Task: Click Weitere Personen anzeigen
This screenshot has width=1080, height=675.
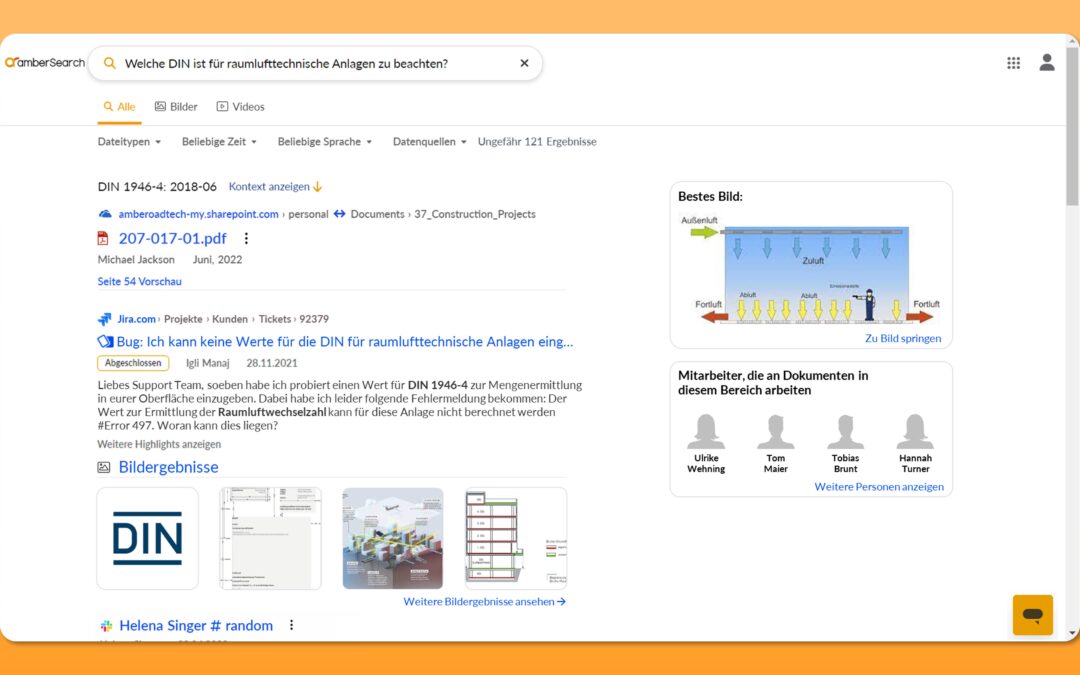Action: pos(879,486)
